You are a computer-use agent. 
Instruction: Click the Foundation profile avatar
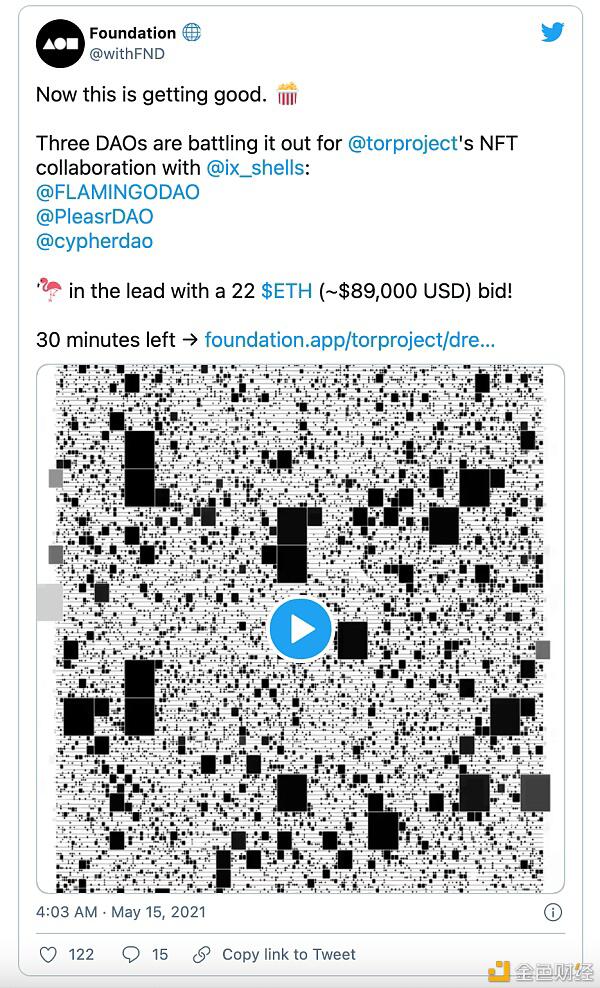click(x=59, y=43)
